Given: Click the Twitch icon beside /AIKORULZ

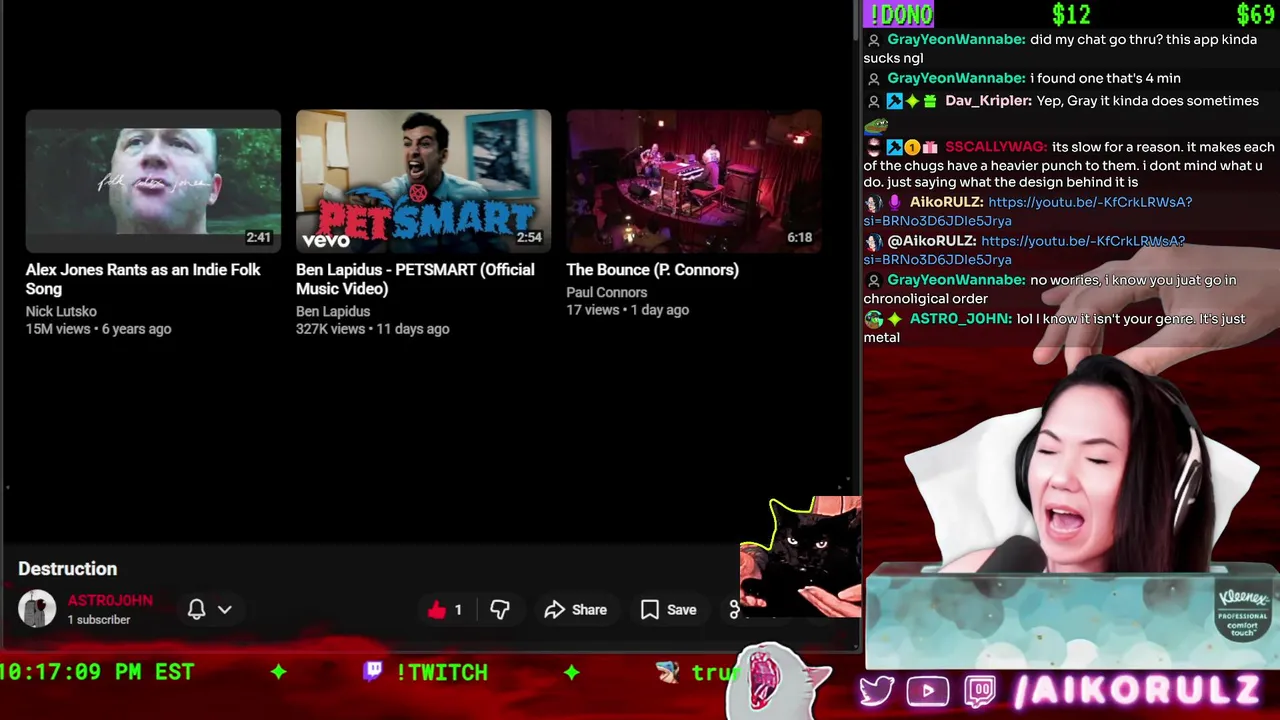Looking at the screenshot, I should tap(981, 691).
